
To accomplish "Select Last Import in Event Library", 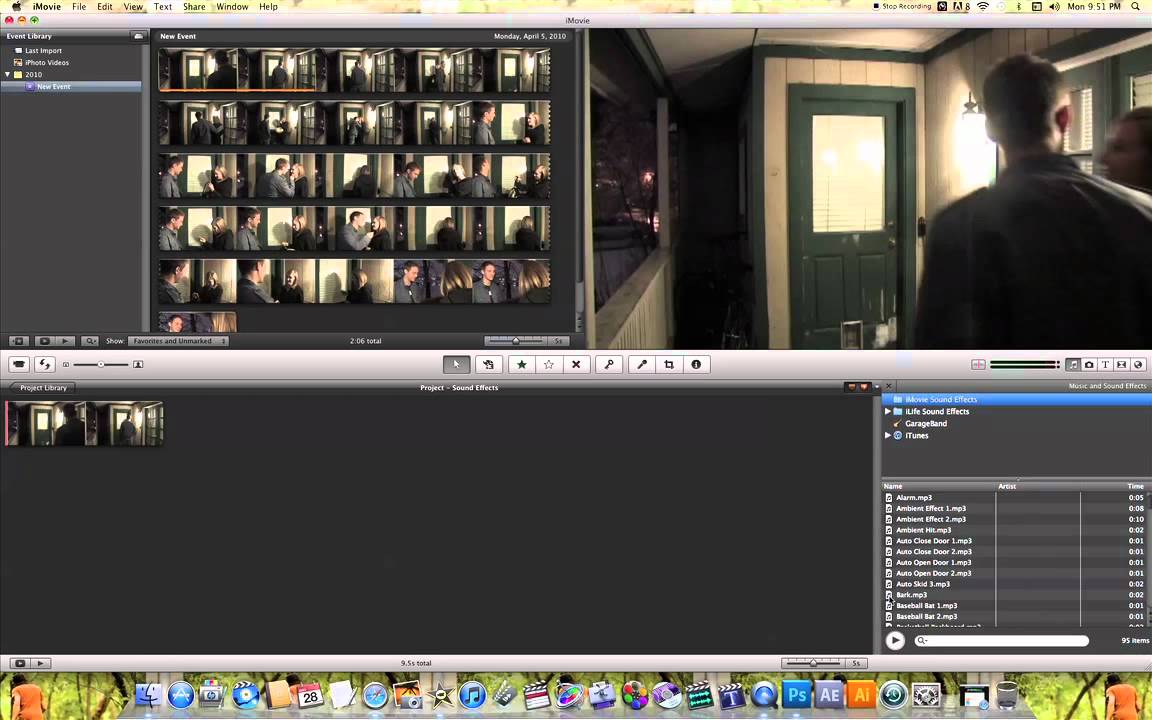I will click(x=43, y=51).
